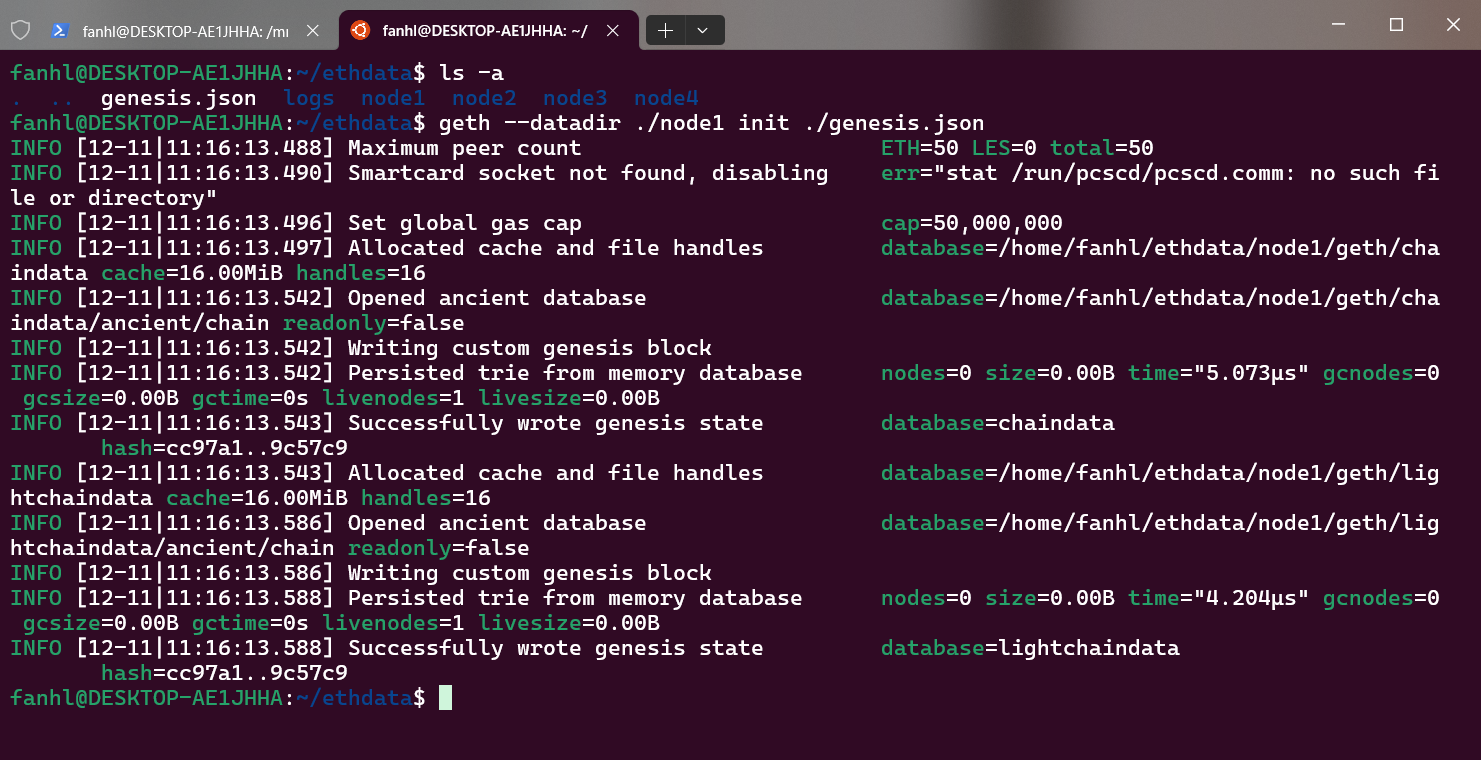Maximize the terminal window
The width and height of the screenshot is (1481, 760).
pos(1397,25)
